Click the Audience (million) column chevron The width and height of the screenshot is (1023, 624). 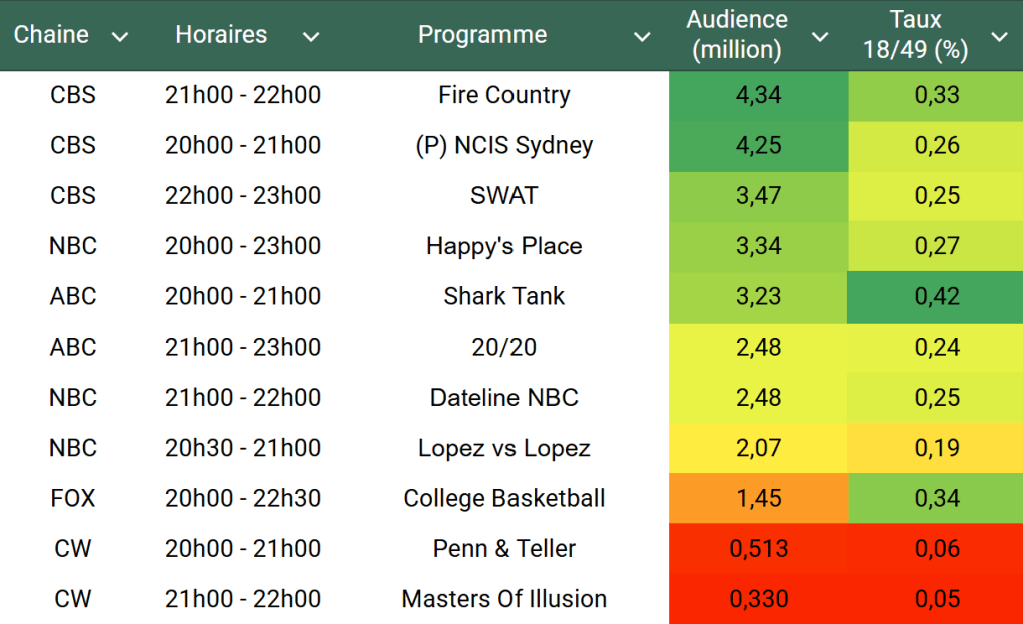coord(820,37)
